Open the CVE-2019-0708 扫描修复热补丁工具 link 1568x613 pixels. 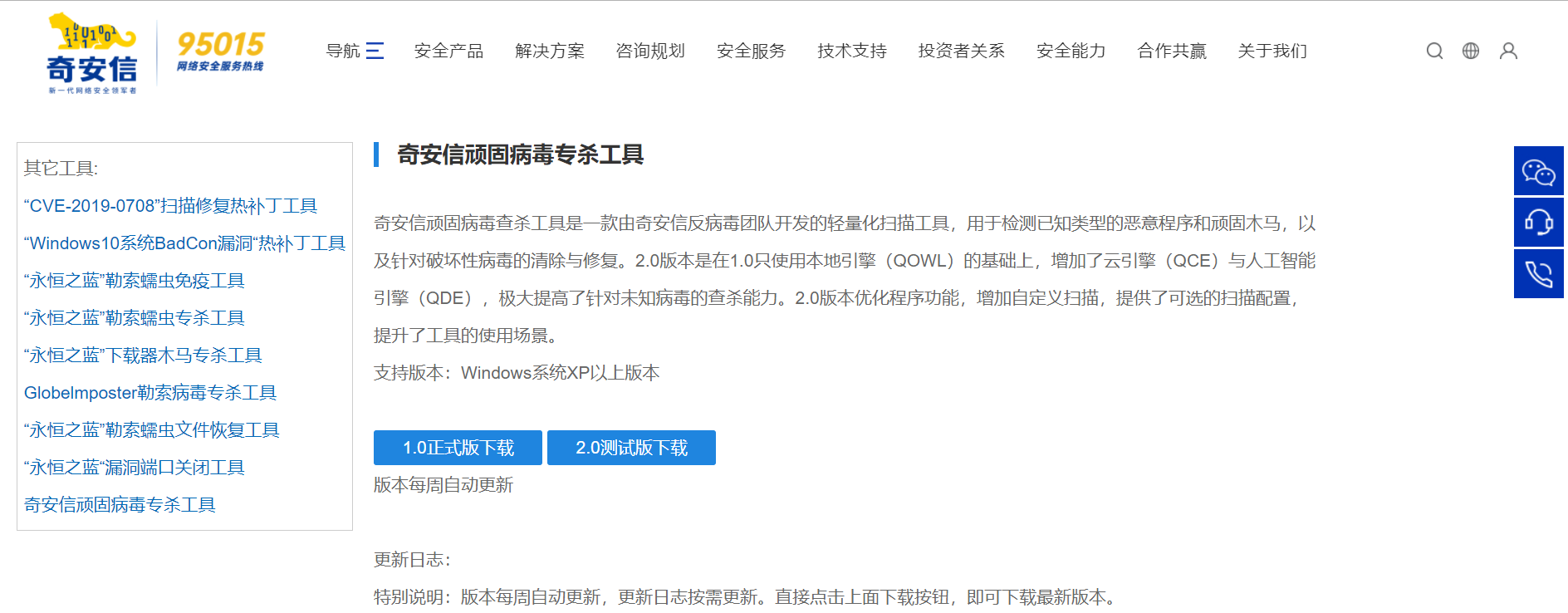[x=170, y=206]
